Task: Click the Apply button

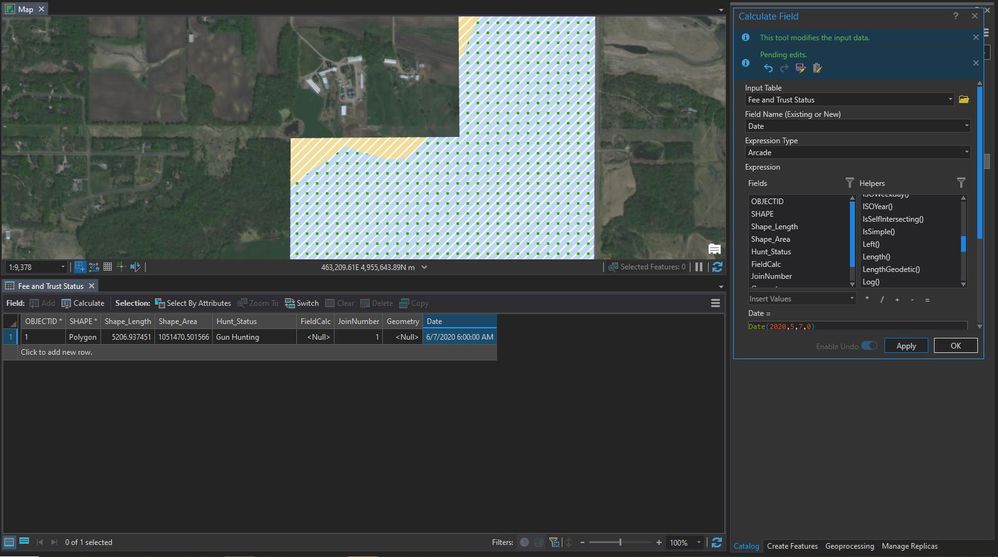Action: coord(906,346)
